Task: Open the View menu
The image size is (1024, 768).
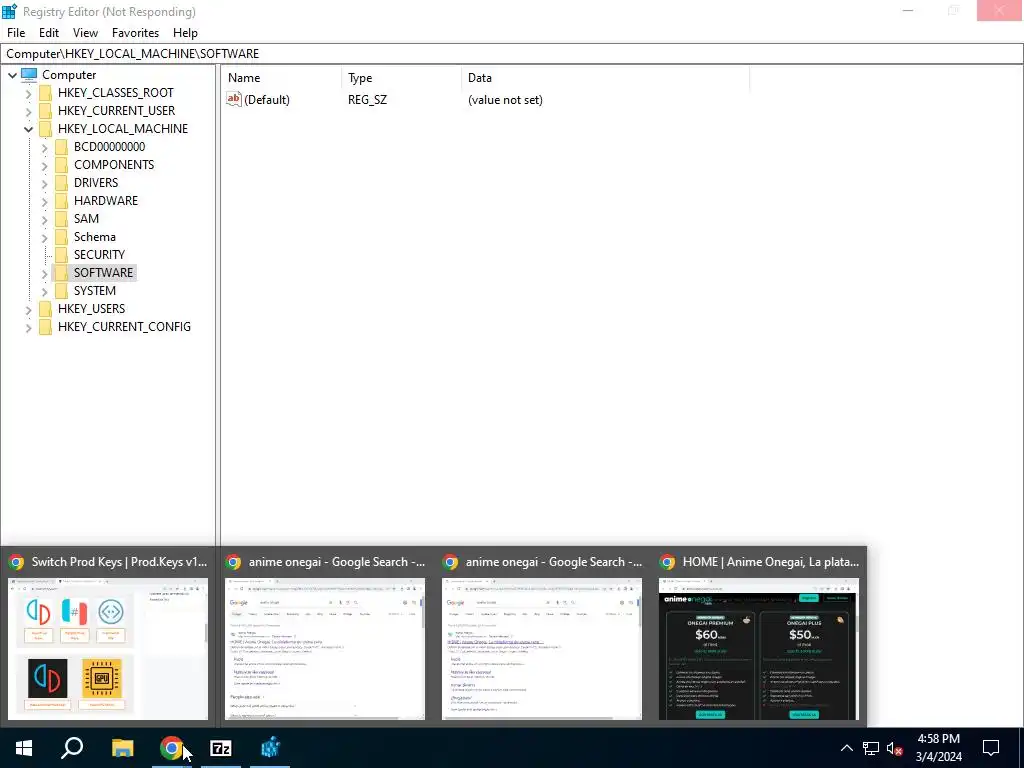Action: [x=85, y=33]
